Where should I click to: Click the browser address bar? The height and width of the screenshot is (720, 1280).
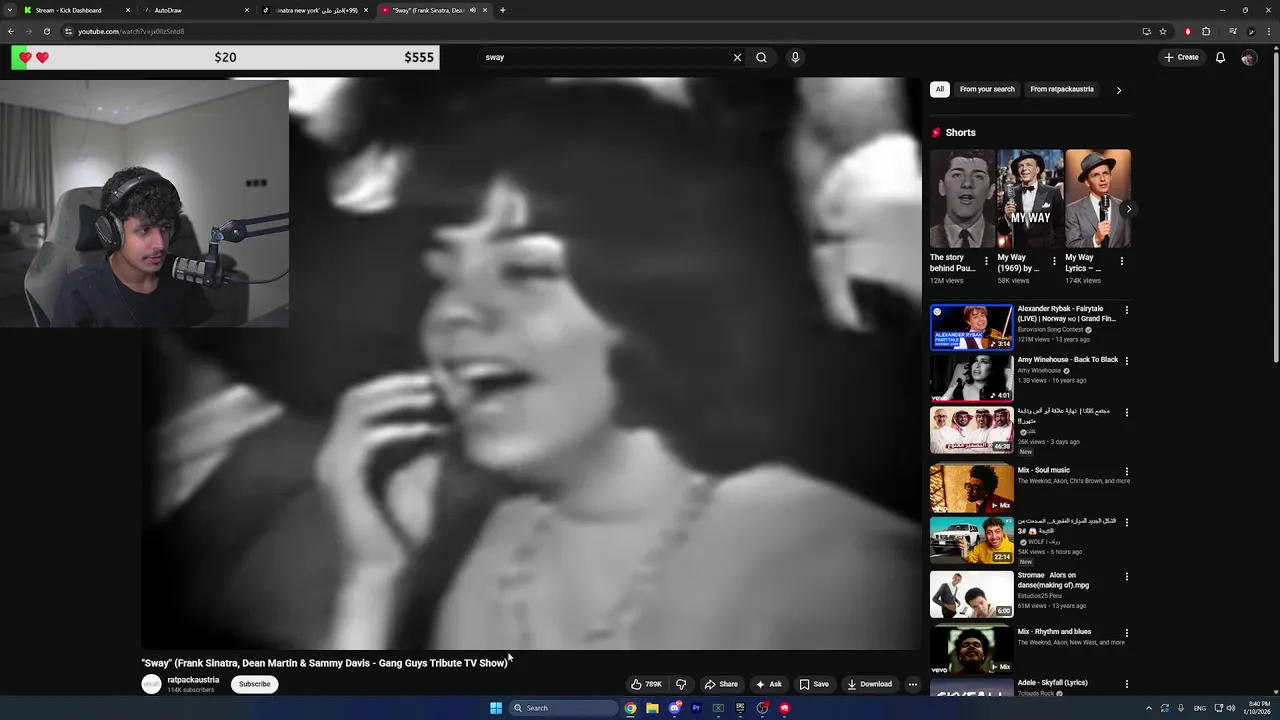point(600,31)
